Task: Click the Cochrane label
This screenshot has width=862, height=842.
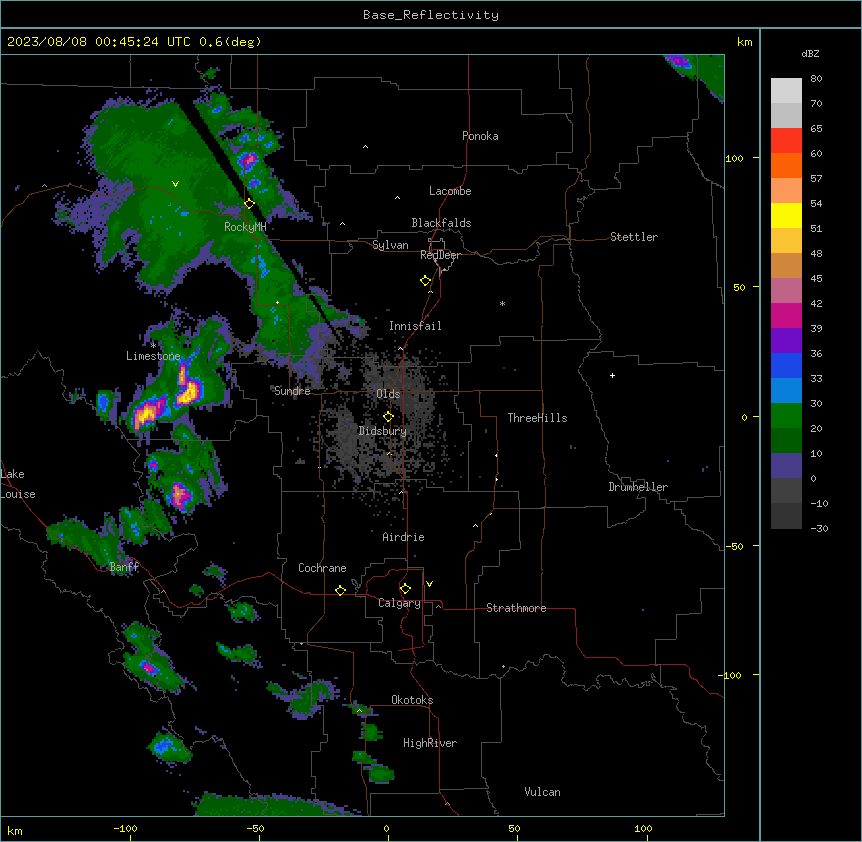Action: pyautogui.click(x=322, y=568)
